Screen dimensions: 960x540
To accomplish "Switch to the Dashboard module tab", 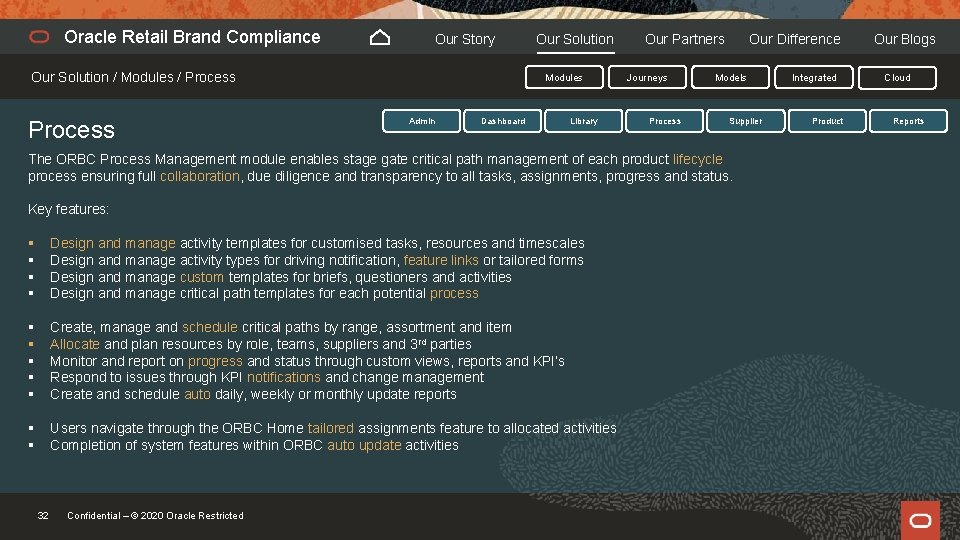I will (x=503, y=121).
